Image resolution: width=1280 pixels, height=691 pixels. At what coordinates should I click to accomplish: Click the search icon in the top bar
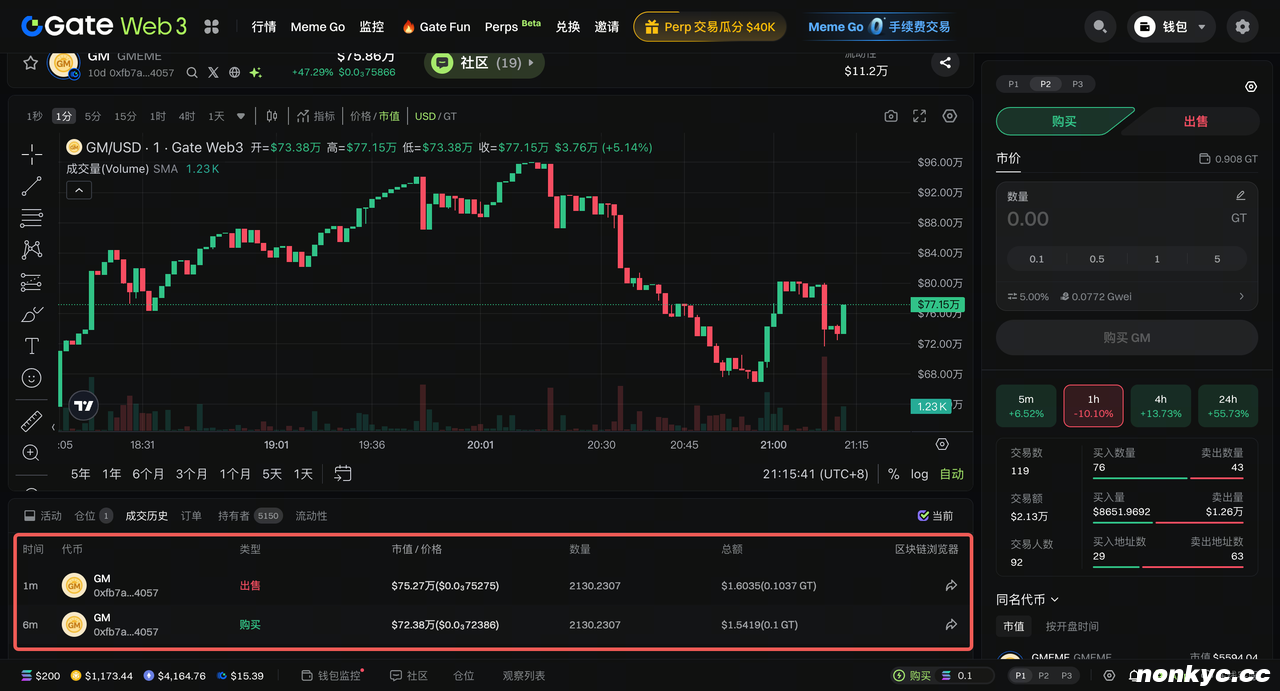click(1100, 27)
